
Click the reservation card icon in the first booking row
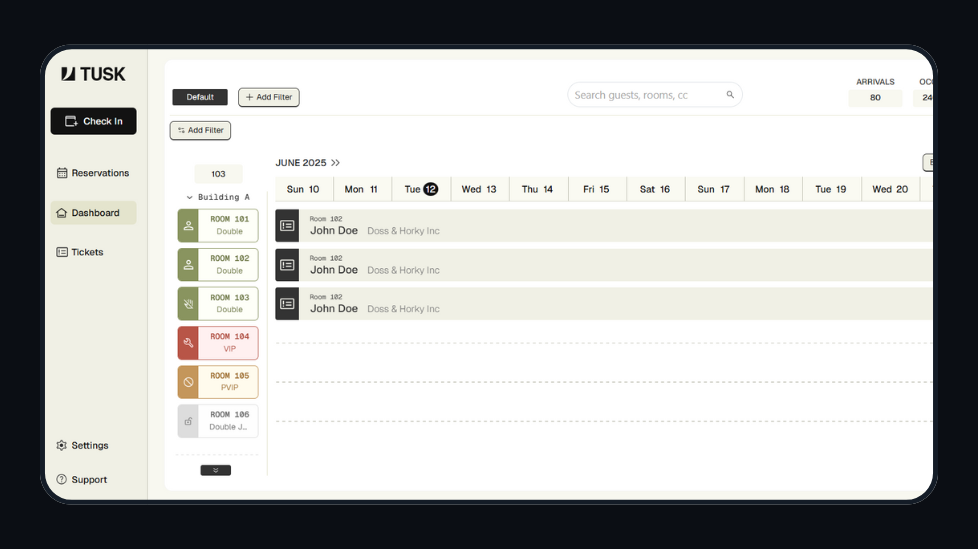click(x=287, y=226)
